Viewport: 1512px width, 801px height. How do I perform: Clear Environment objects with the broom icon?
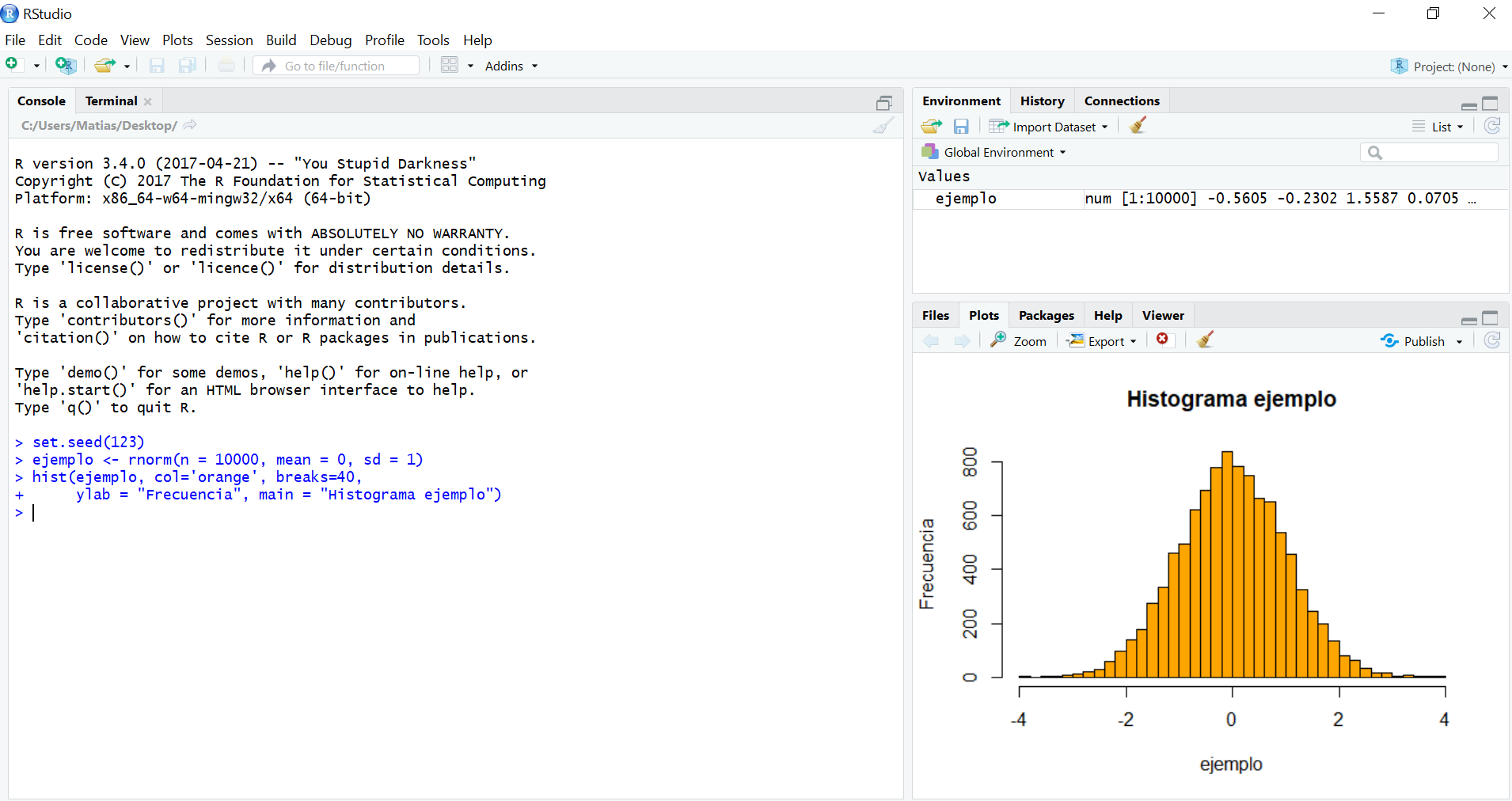(1138, 126)
